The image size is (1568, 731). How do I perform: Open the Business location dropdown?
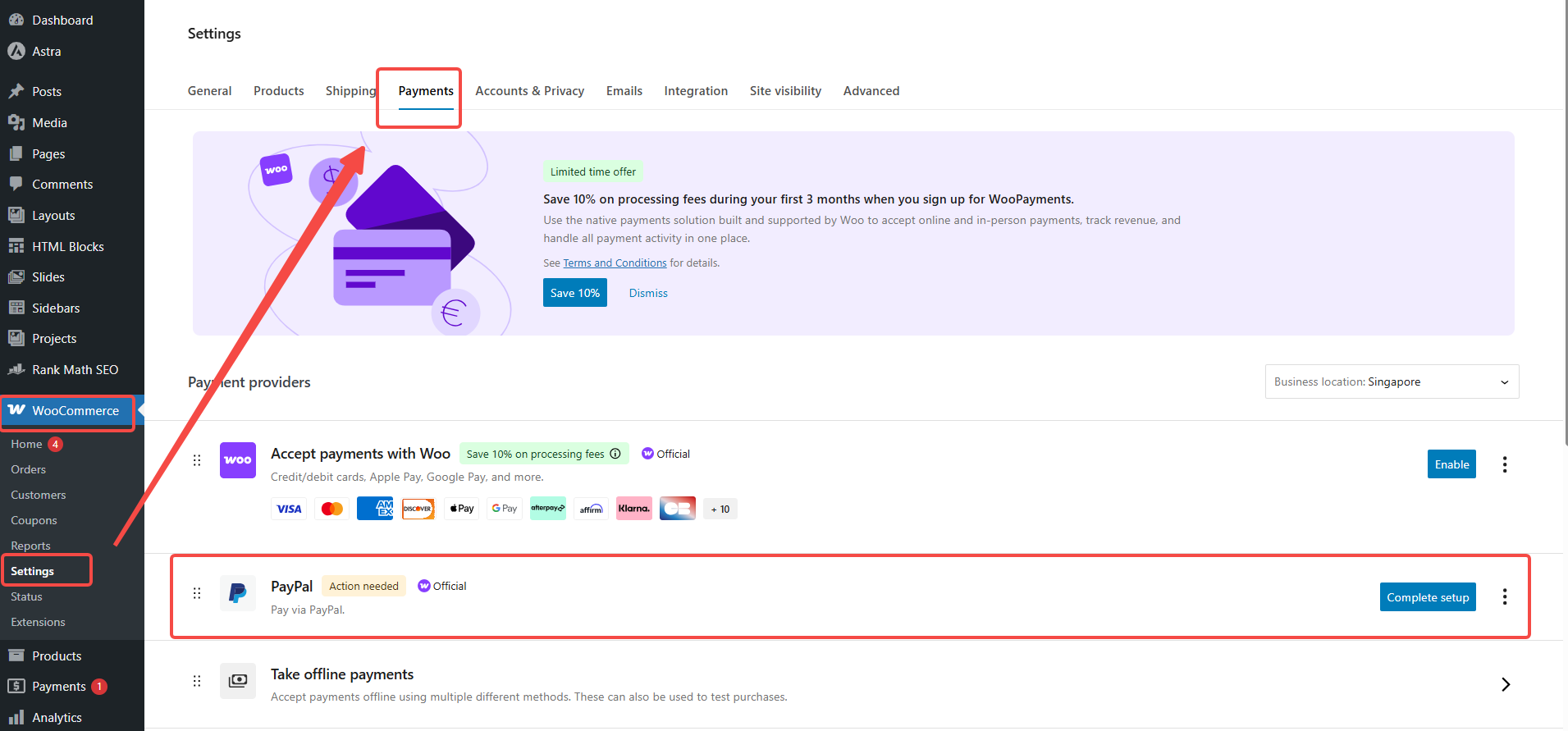tap(1392, 381)
